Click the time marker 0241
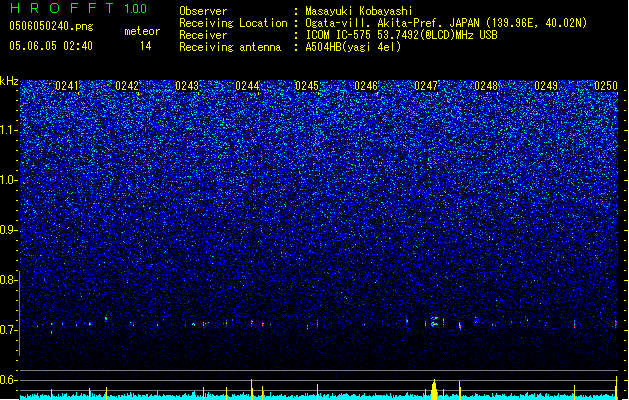The width and height of the screenshot is (629, 400). (x=67, y=86)
